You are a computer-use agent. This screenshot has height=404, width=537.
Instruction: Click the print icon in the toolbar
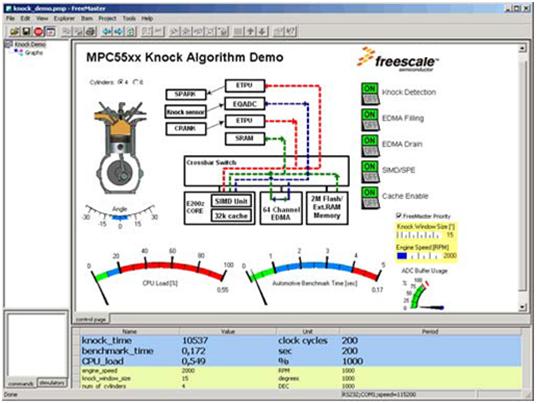[90, 31]
